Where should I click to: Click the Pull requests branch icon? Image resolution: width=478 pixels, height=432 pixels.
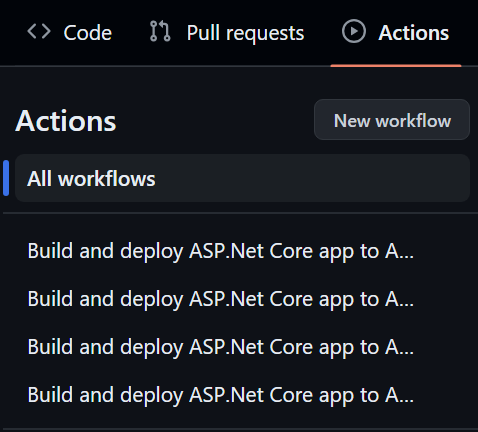[x=160, y=31]
